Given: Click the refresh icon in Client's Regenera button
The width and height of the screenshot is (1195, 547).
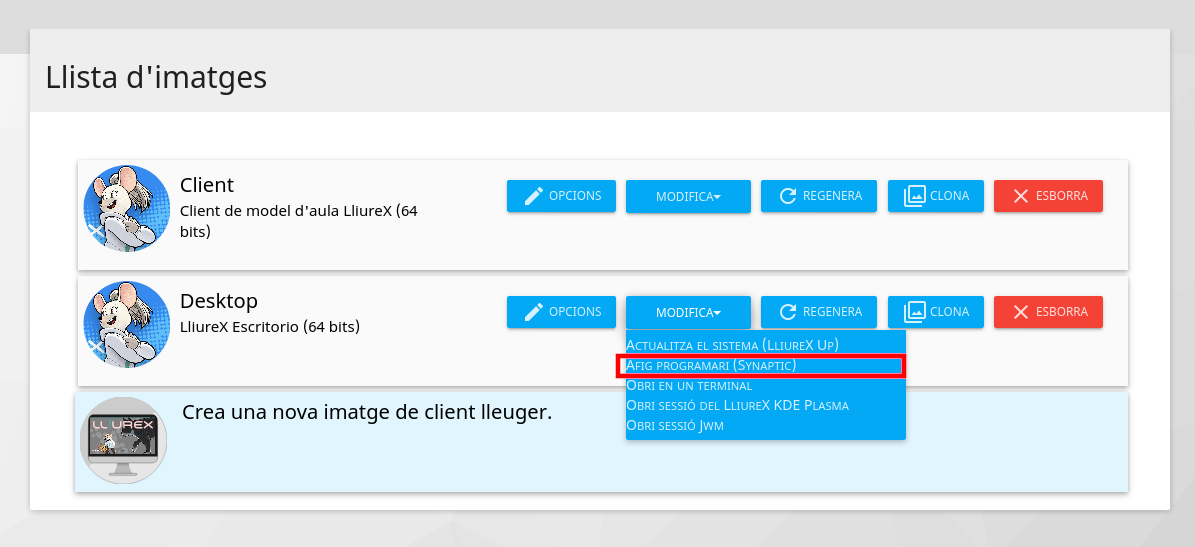Looking at the screenshot, I should click(788, 196).
